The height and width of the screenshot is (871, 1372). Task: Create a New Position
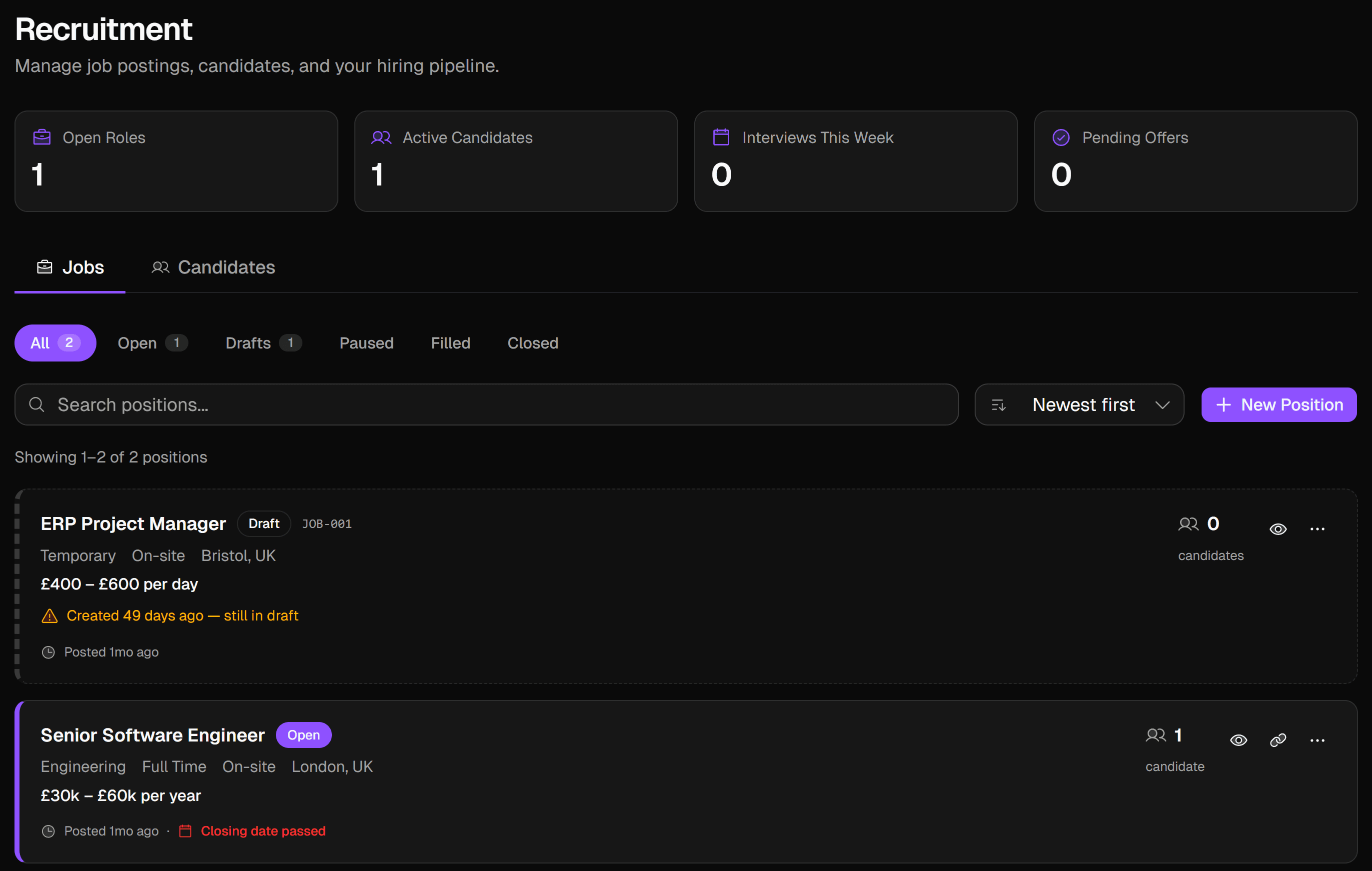(x=1278, y=404)
